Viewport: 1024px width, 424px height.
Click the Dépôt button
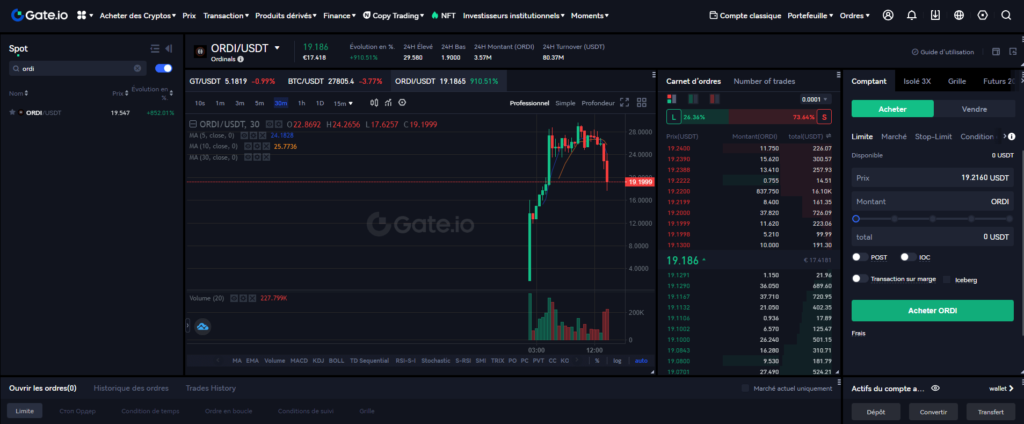pyautogui.click(x=876, y=412)
